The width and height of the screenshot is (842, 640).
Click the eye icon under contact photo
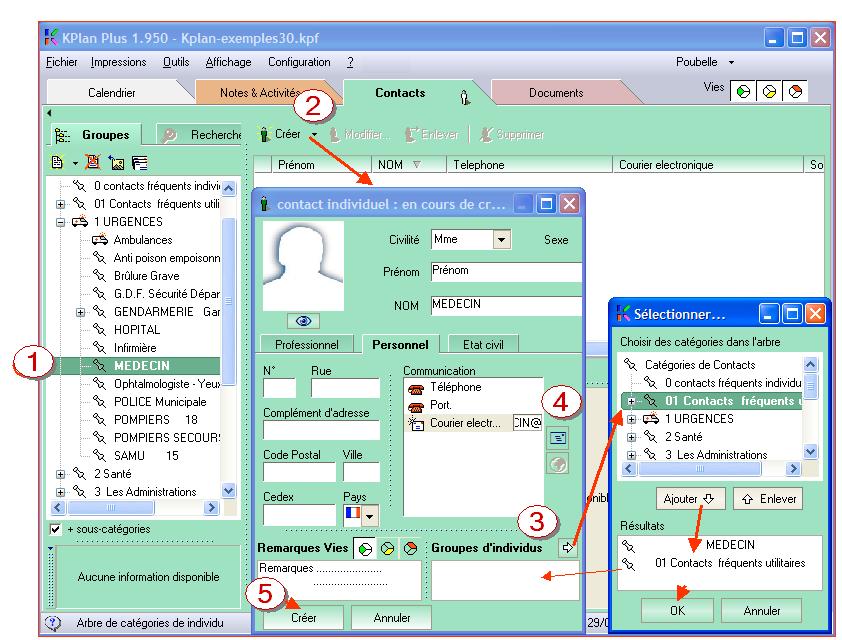tap(302, 321)
